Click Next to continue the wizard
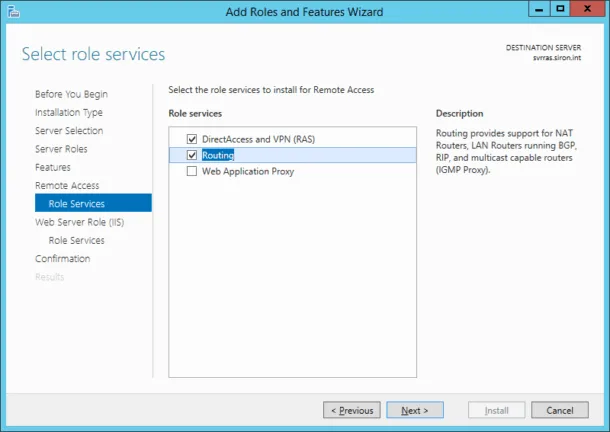 (x=415, y=410)
